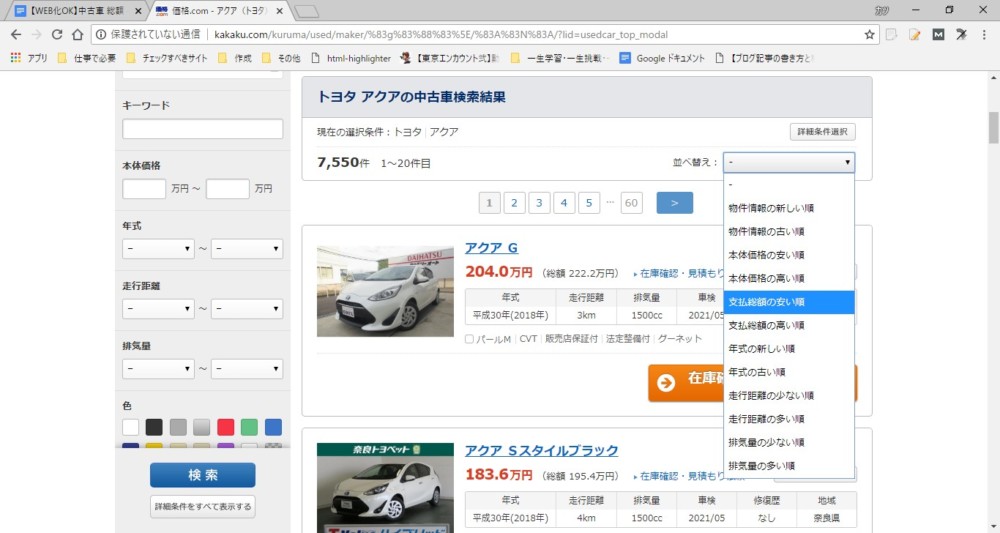Pick the black color swatch
The height and width of the screenshot is (533, 1000).
(154, 427)
